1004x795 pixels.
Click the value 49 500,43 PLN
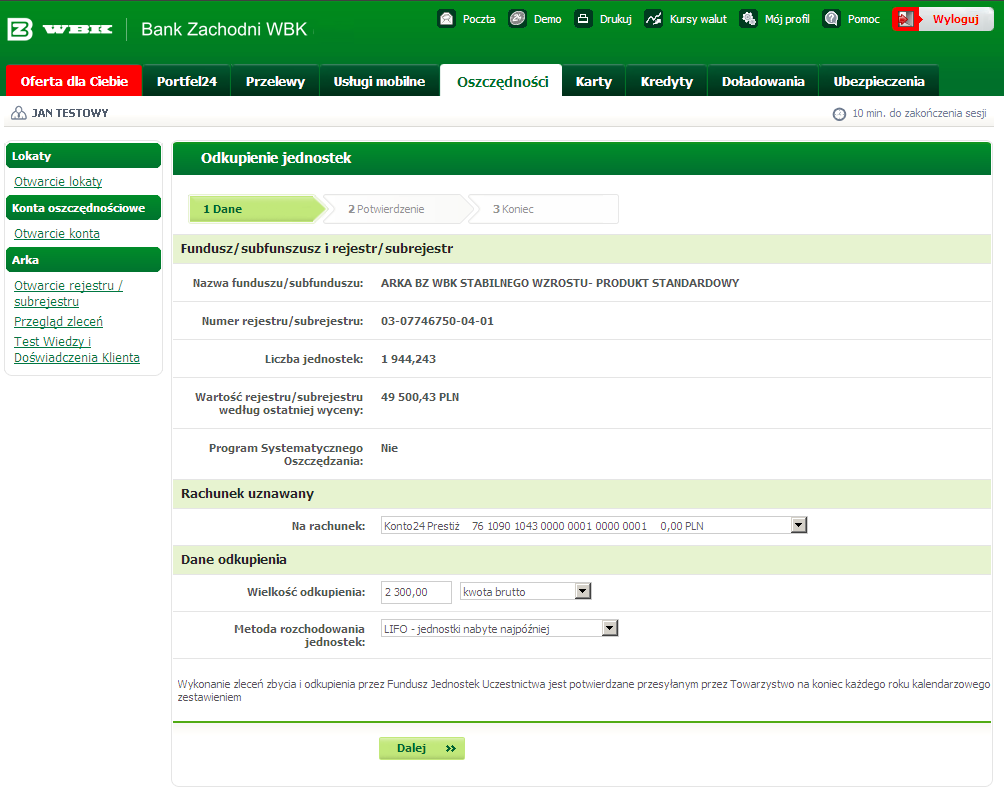(x=420, y=397)
